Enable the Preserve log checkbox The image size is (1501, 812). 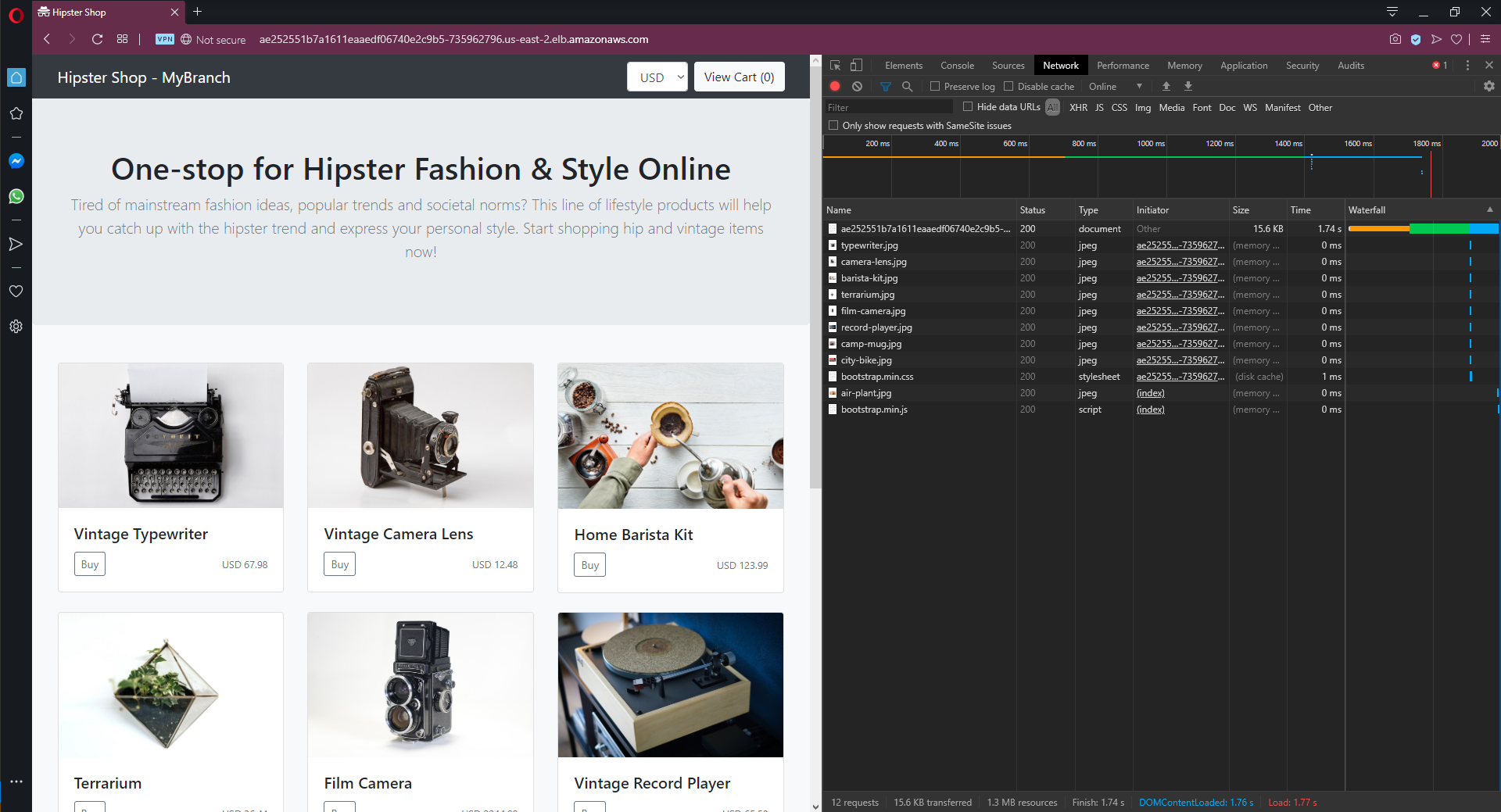point(935,87)
